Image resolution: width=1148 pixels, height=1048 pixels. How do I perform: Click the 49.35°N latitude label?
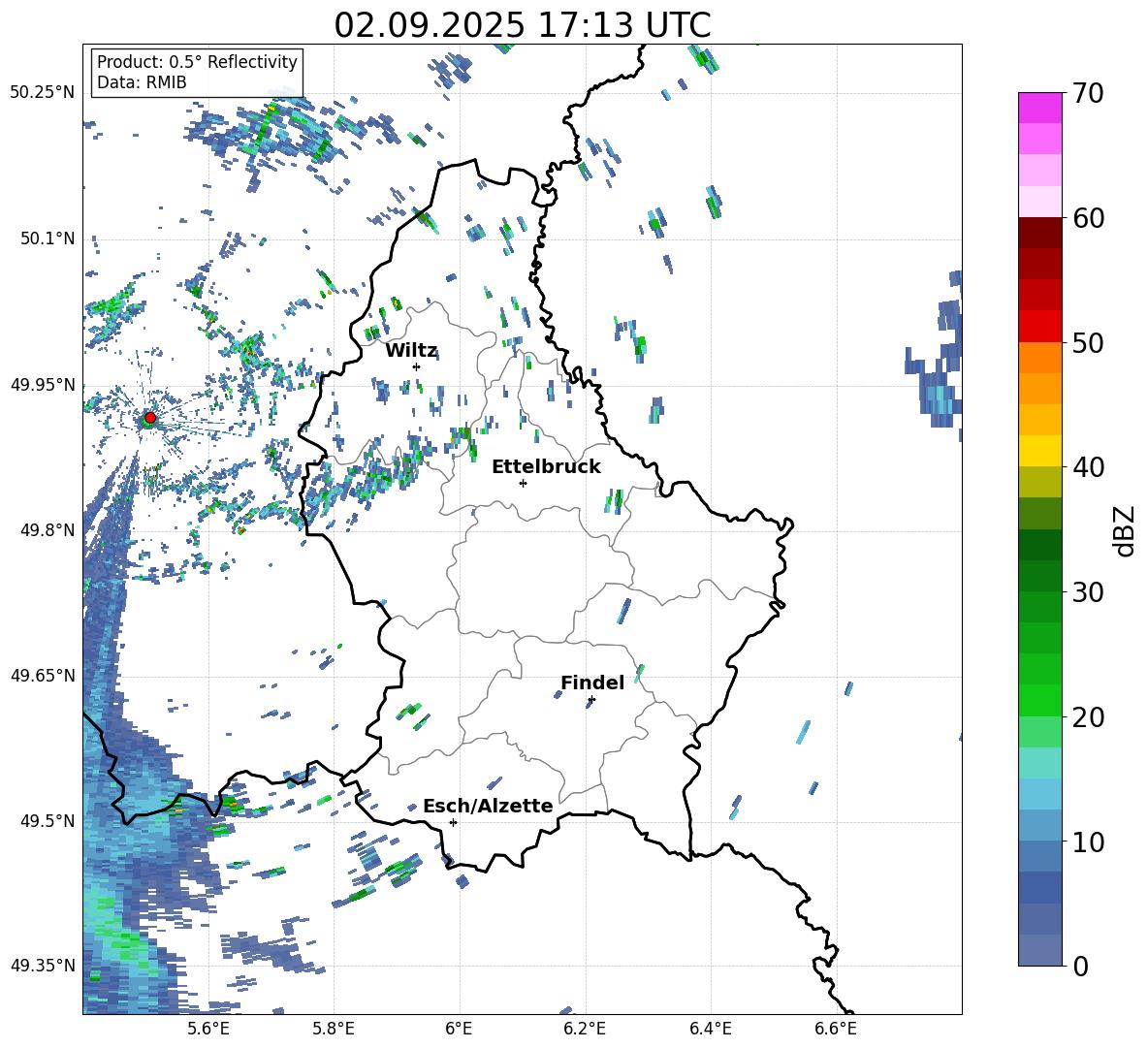(x=43, y=966)
